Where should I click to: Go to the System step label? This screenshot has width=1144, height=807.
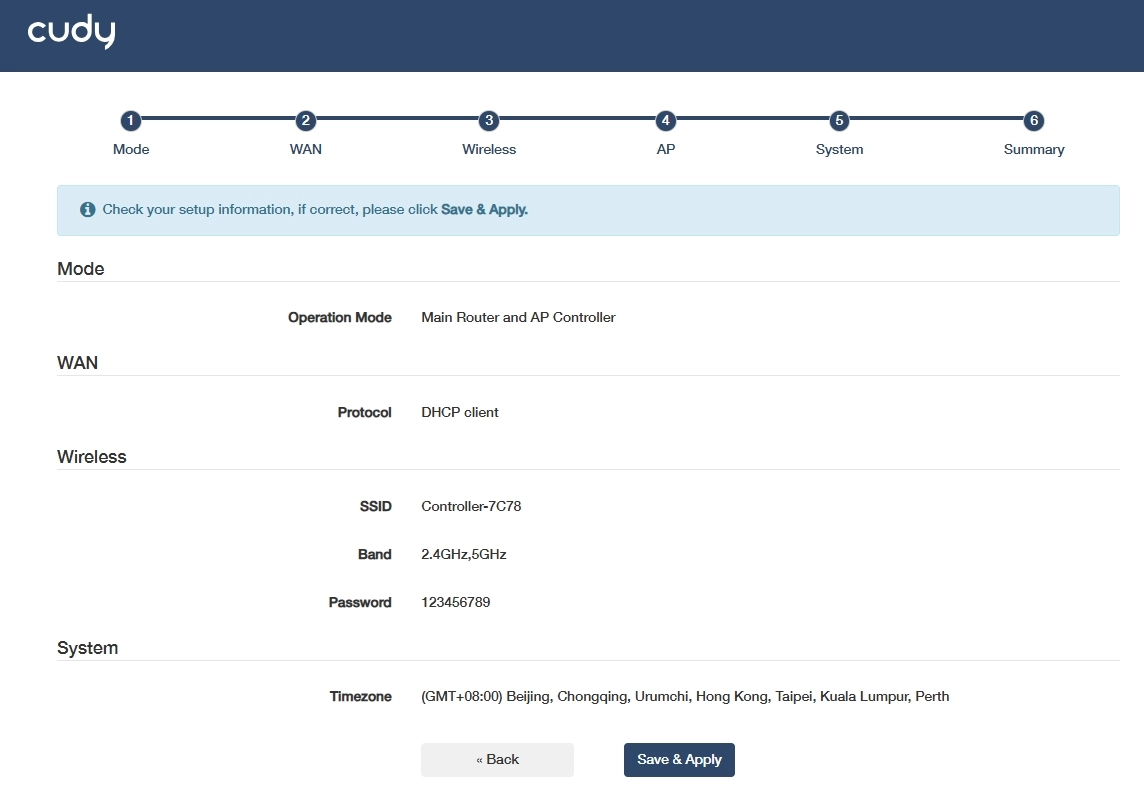(839, 149)
